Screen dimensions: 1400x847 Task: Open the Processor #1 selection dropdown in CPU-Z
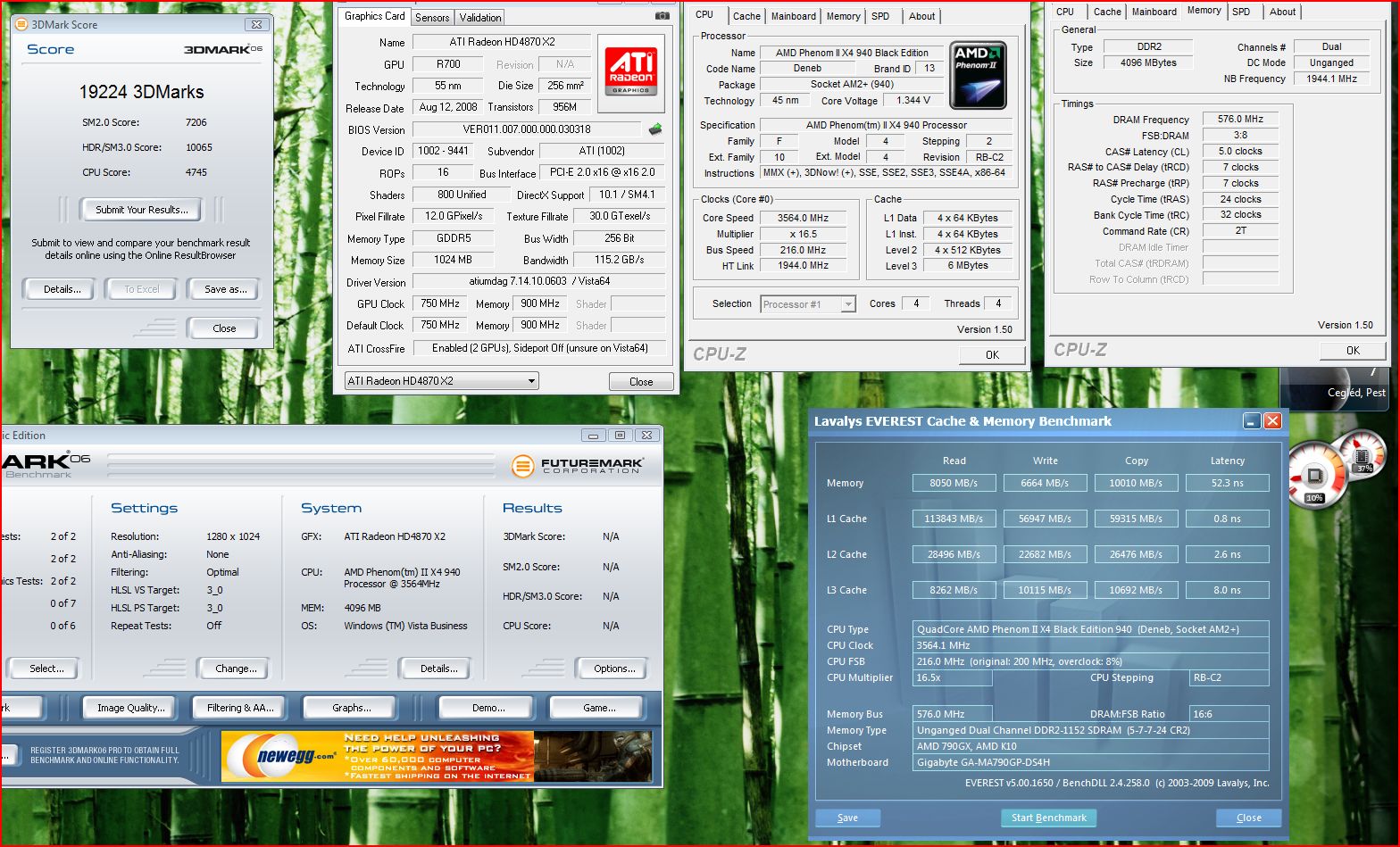809,304
